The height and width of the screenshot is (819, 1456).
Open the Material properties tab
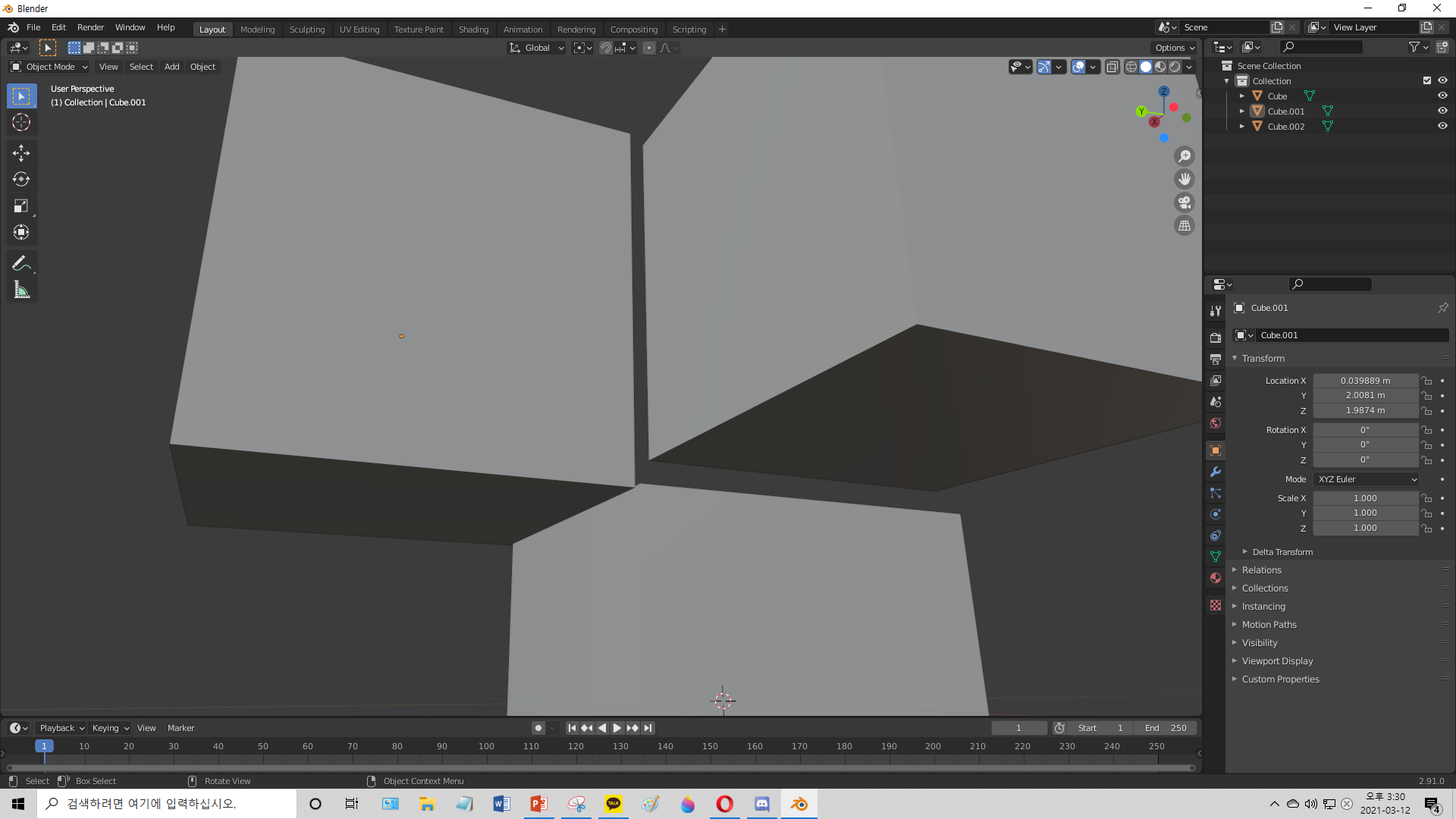pyautogui.click(x=1216, y=578)
